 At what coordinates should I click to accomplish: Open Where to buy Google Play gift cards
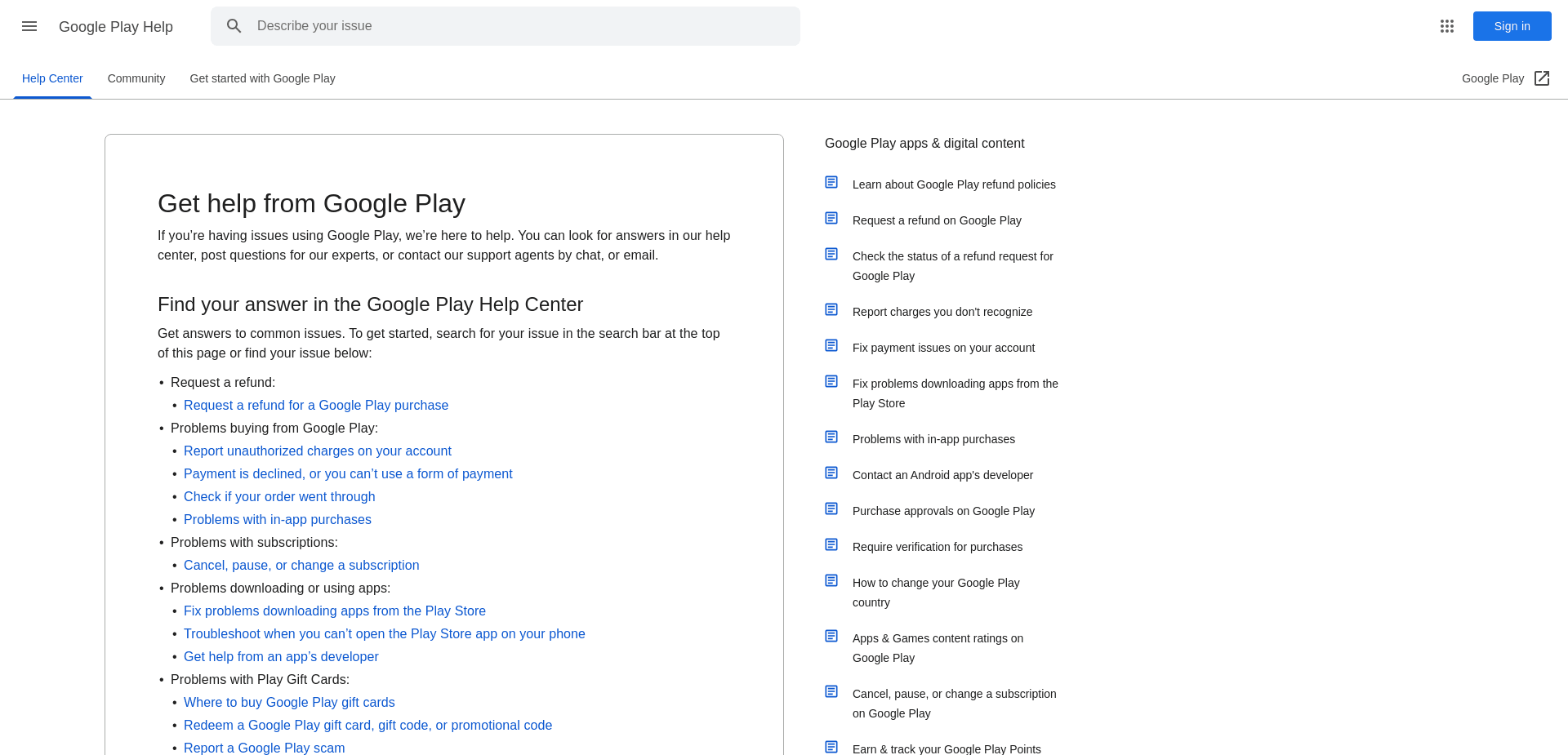point(289,702)
